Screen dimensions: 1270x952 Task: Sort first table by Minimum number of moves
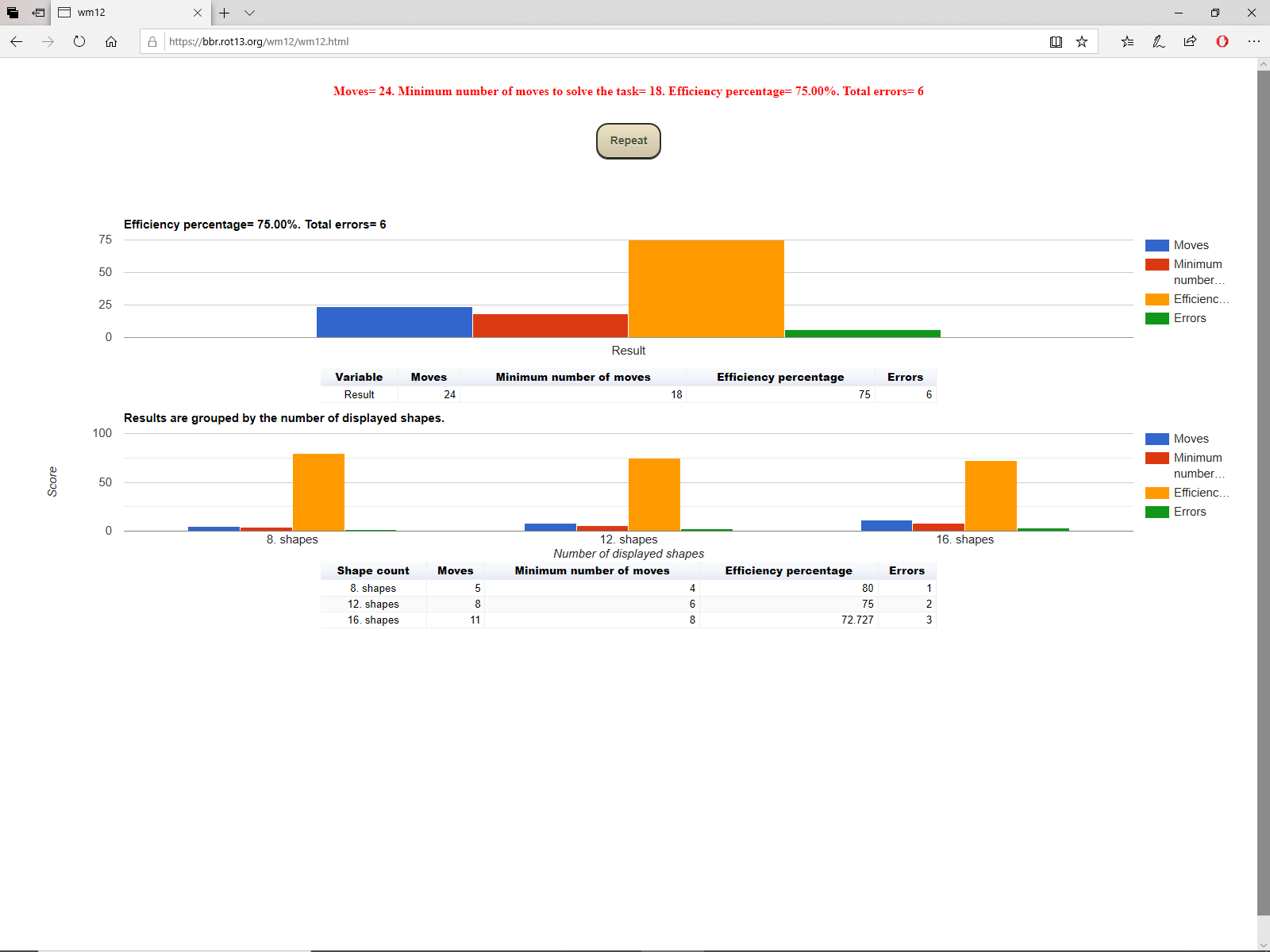coord(573,377)
